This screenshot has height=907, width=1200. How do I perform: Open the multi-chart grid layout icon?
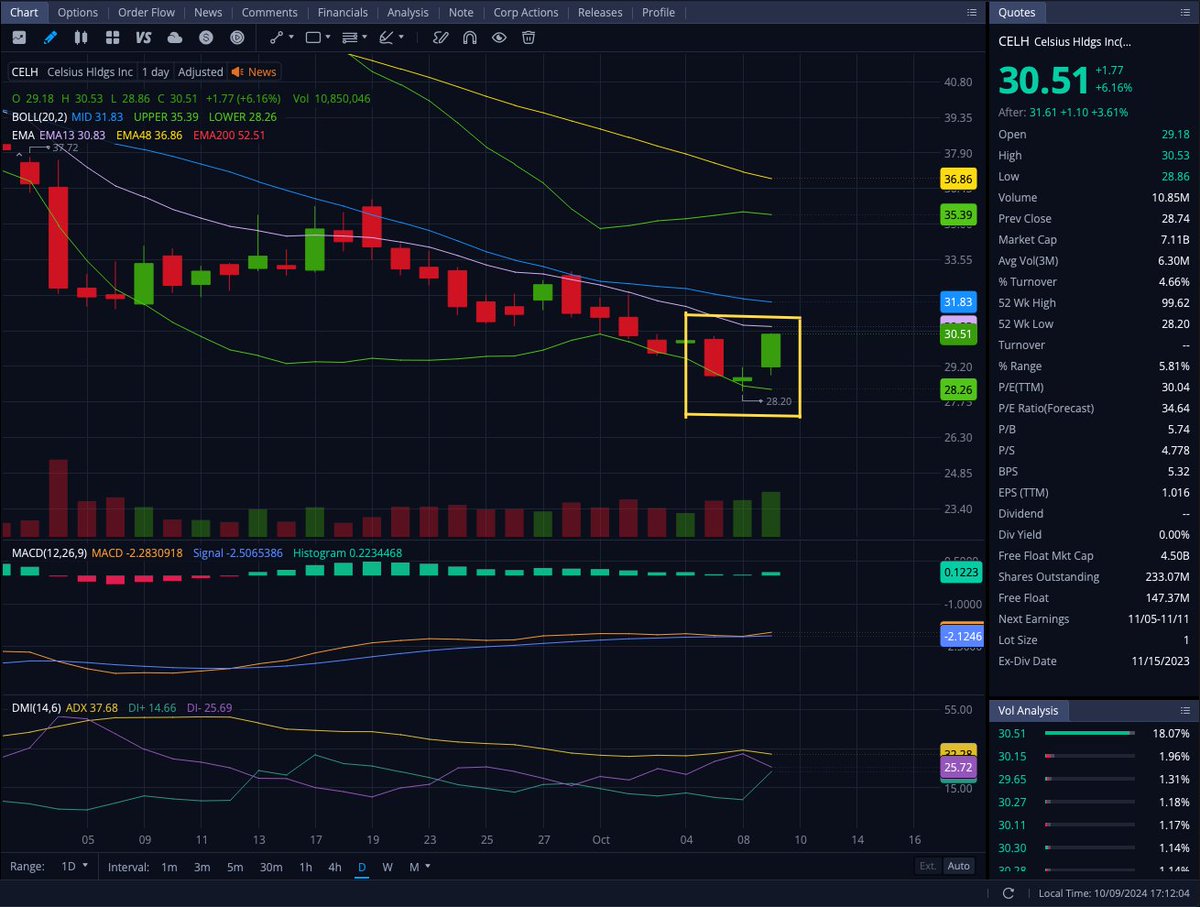click(112, 37)
